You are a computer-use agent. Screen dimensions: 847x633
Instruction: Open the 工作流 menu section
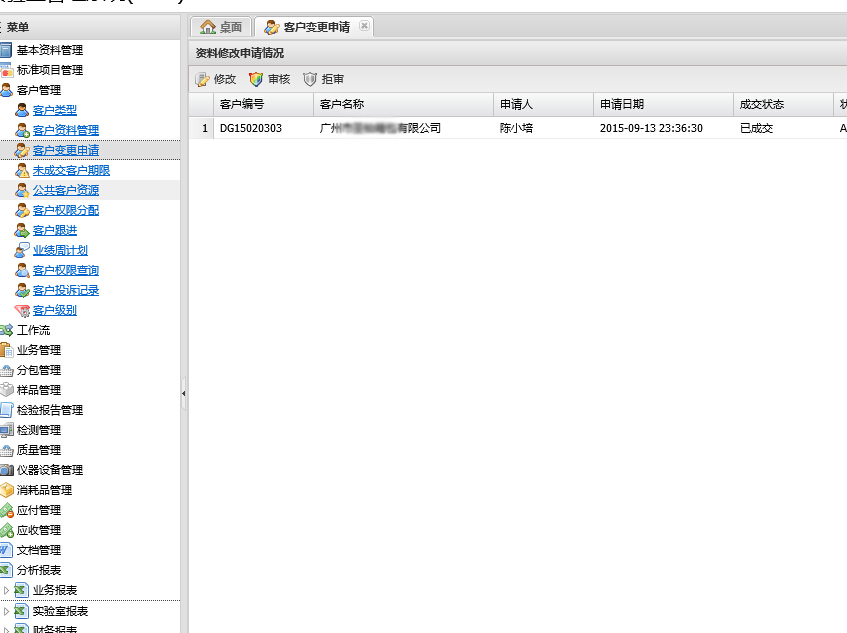click(33, 330)
